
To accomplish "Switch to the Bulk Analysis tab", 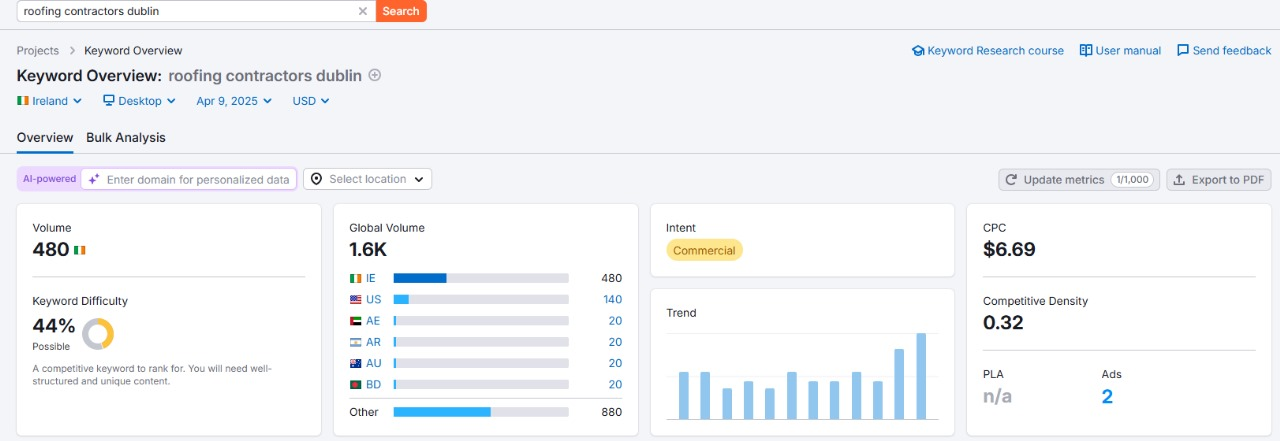I will 126,138.
